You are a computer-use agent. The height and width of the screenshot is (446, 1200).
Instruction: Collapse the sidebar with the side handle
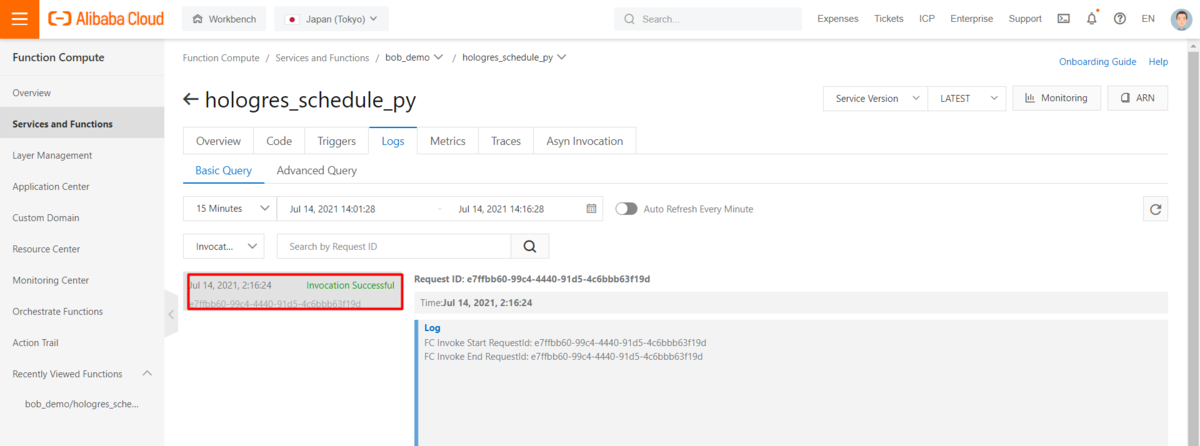[x=171, y=314]
